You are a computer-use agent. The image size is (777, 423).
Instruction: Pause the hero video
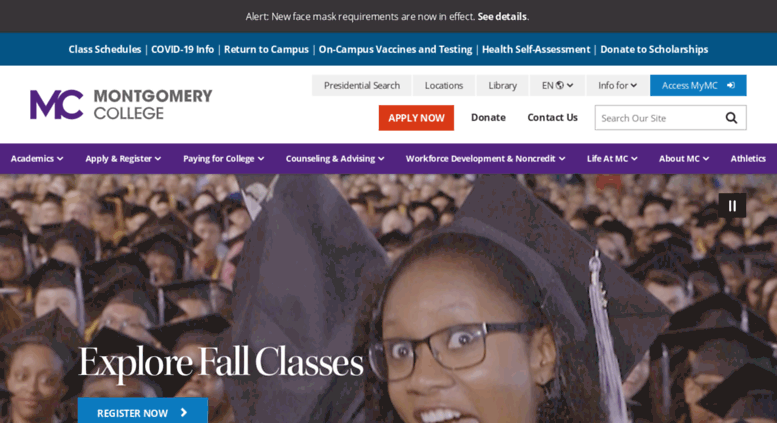732,206
